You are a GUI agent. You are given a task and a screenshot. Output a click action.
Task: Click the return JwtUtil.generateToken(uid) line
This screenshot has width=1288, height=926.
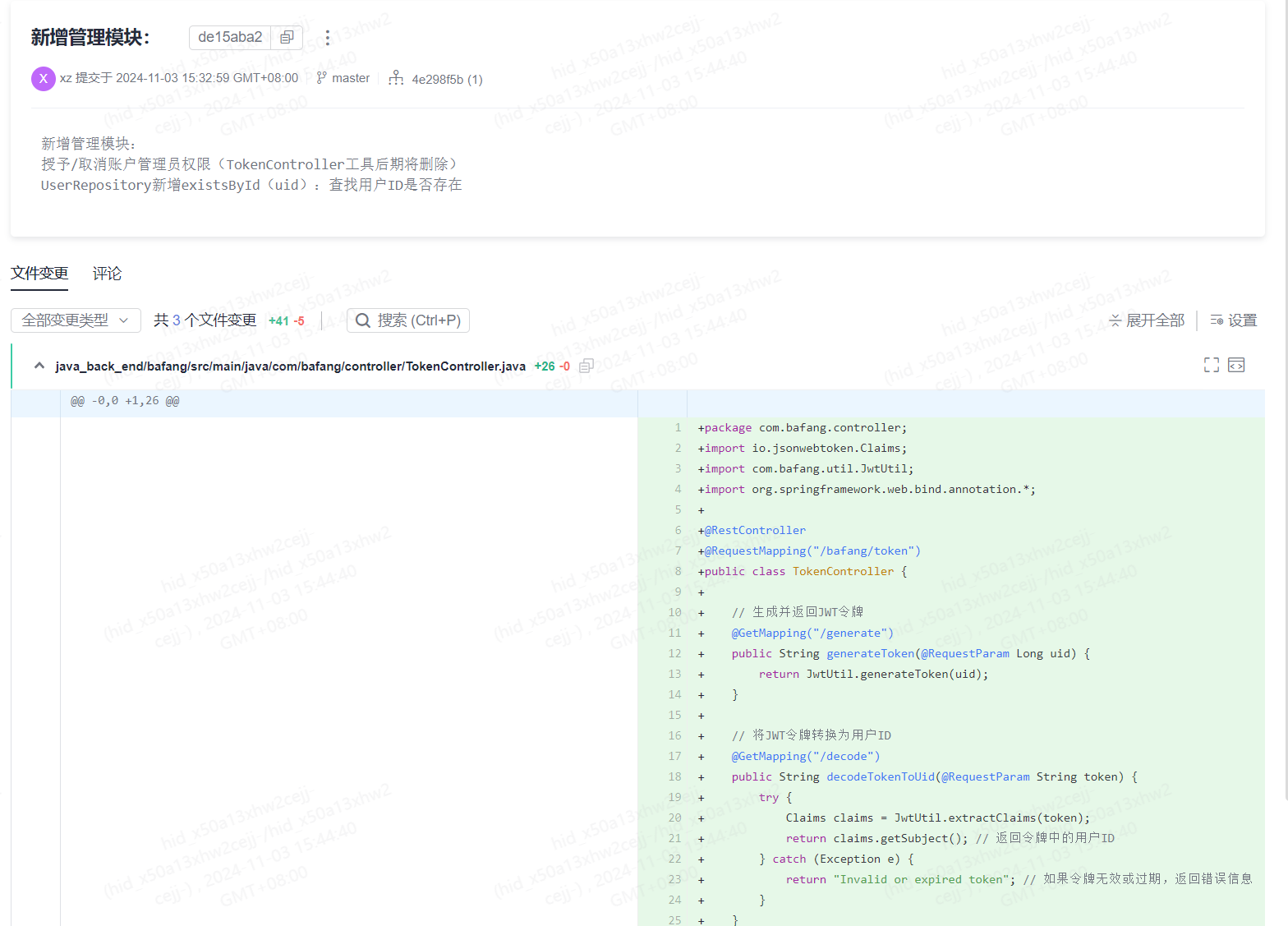(x=873, y=675)
